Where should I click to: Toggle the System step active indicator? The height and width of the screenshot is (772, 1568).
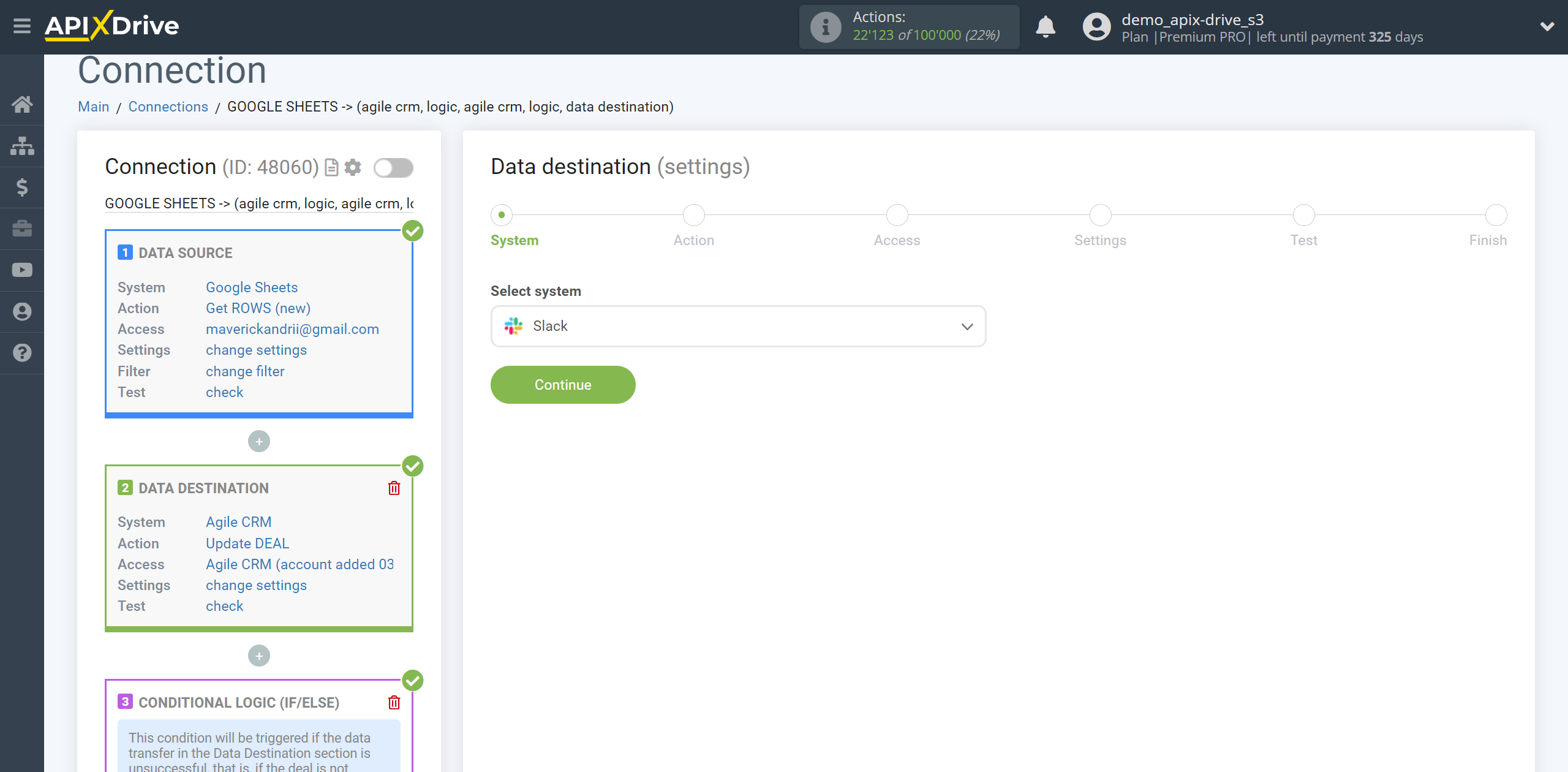point(501,214)
